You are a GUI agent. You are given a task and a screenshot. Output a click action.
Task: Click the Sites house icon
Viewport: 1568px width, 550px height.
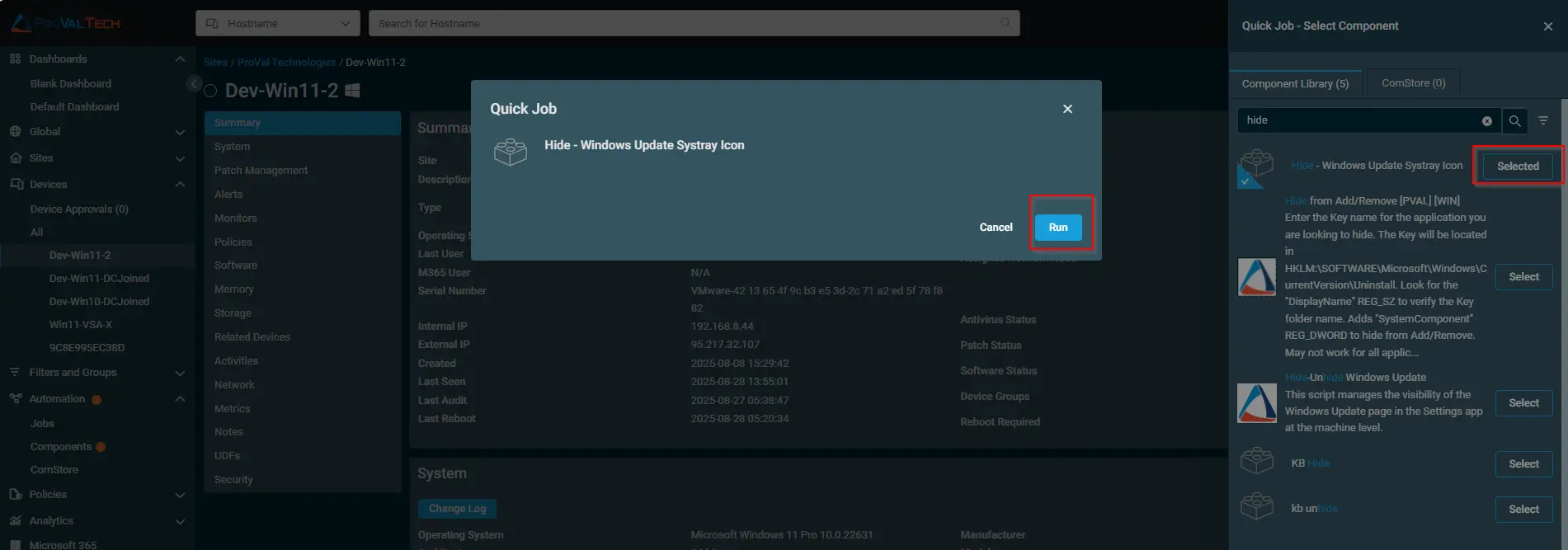click(x=15, y=157)
